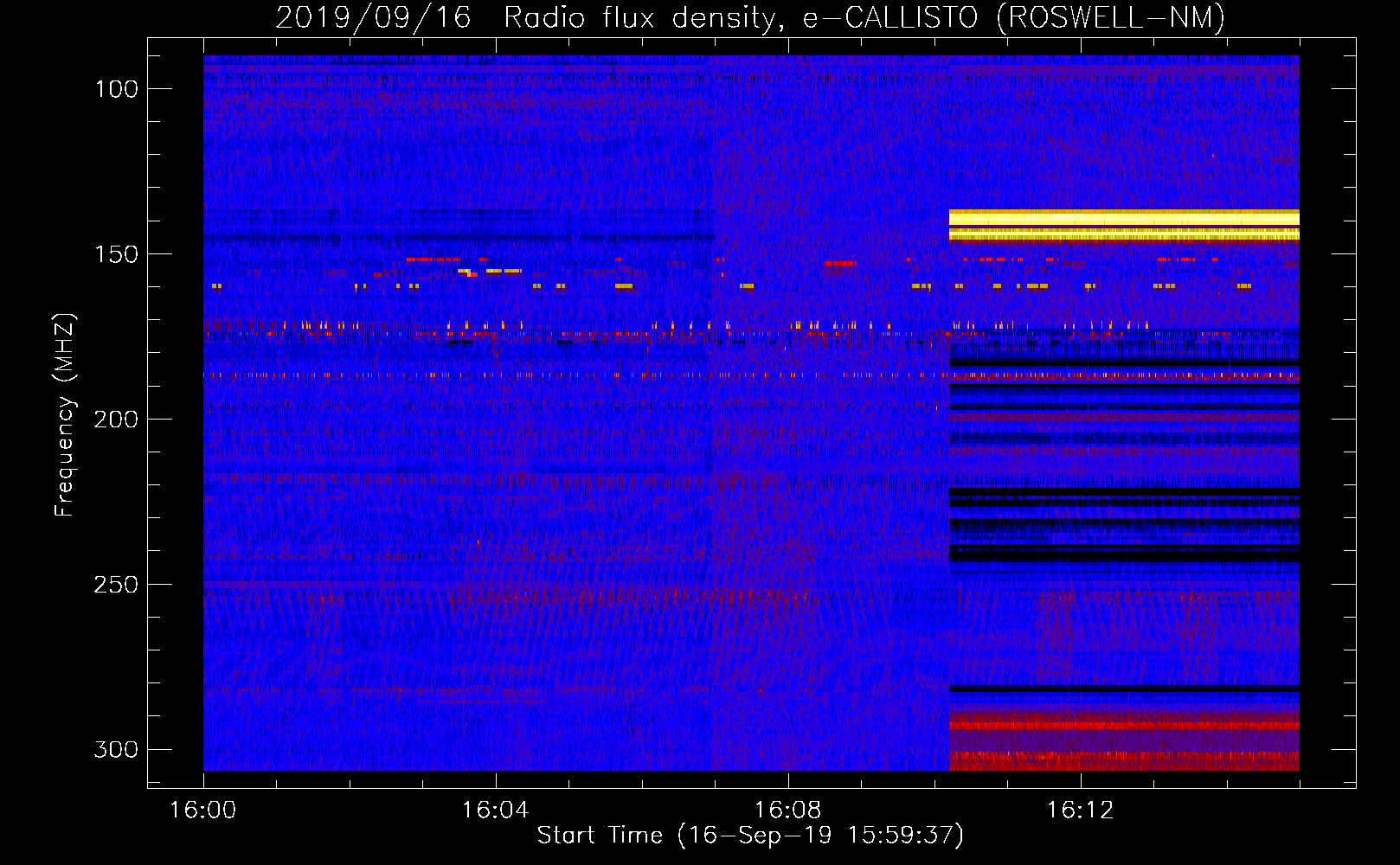Click the red band at the spectrogram bottom right

tap(1124, 761)
